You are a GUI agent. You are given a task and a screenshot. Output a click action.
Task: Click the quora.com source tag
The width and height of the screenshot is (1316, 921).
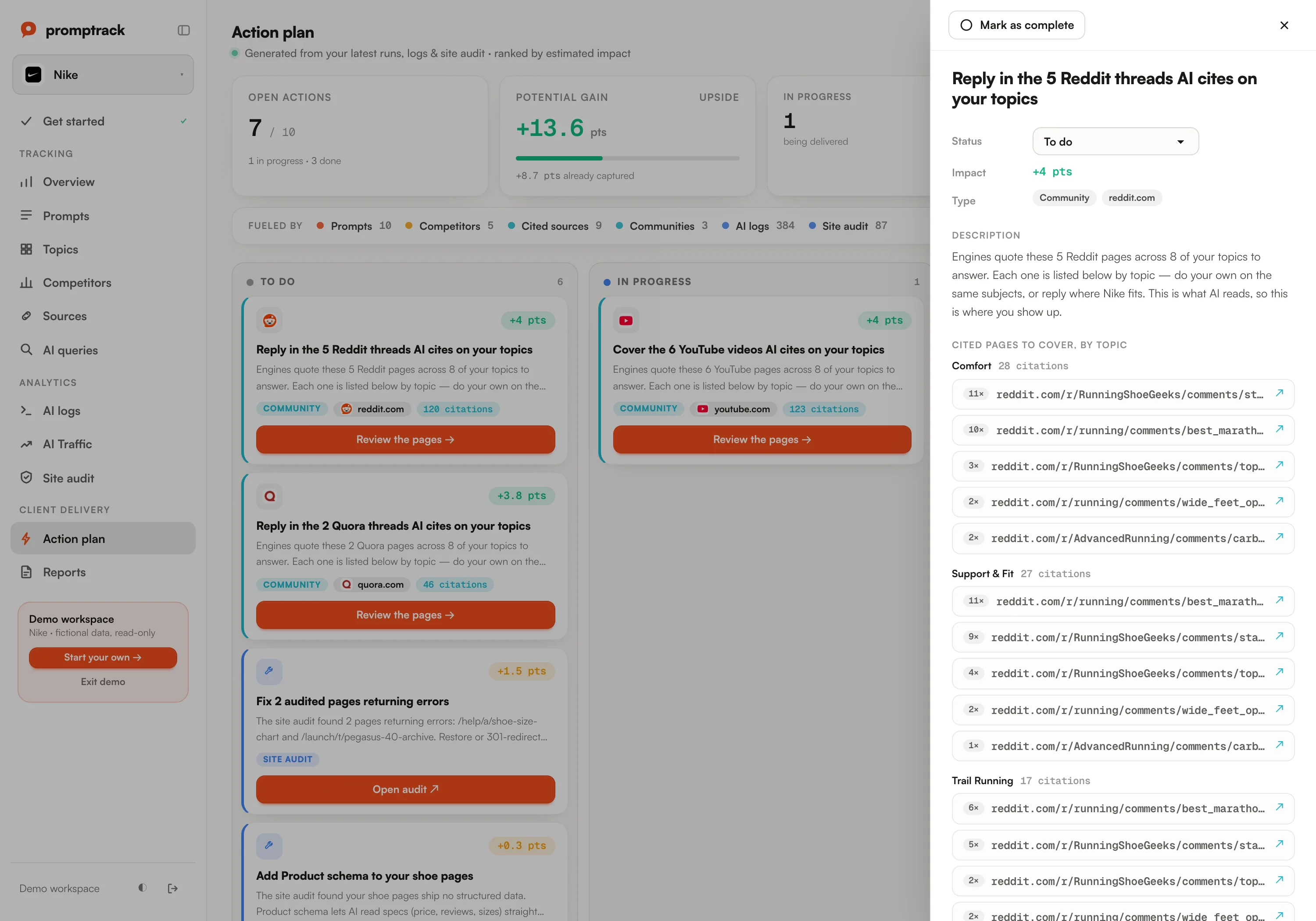(x=372, y=585)
